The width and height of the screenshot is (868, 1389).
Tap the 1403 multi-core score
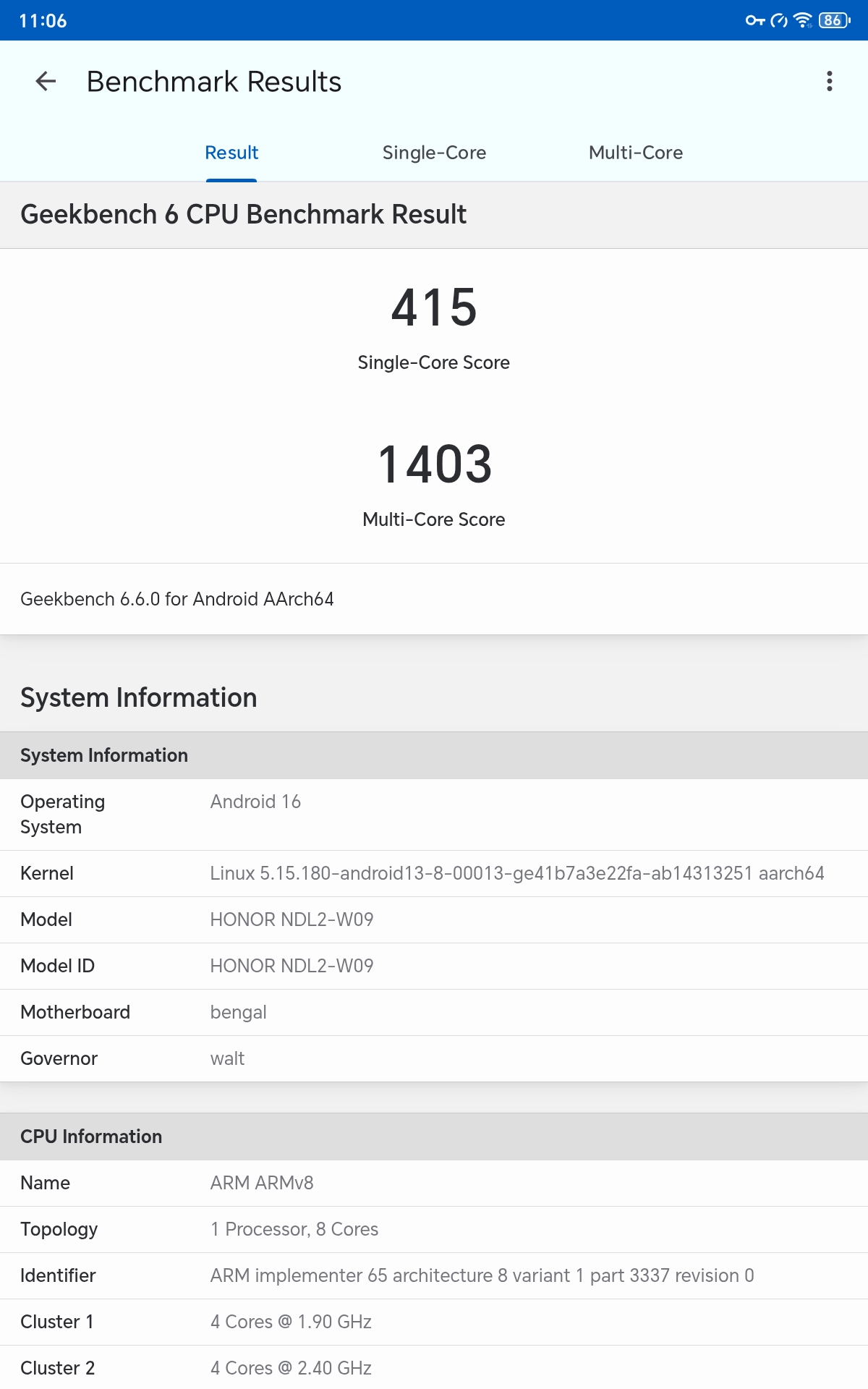point(434,464)
